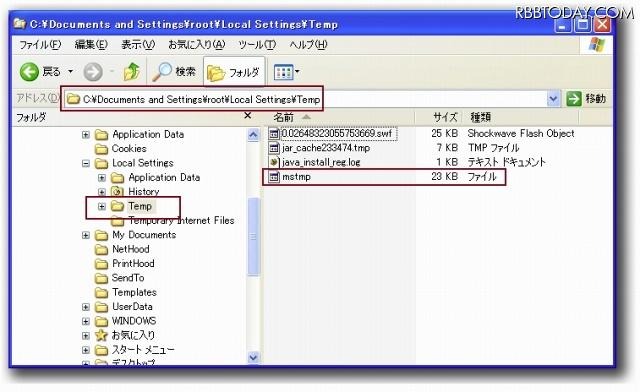Open the ヘルプ(H) menu
Image resolution: width=640 pixels, height=392 pixels.
308,45
